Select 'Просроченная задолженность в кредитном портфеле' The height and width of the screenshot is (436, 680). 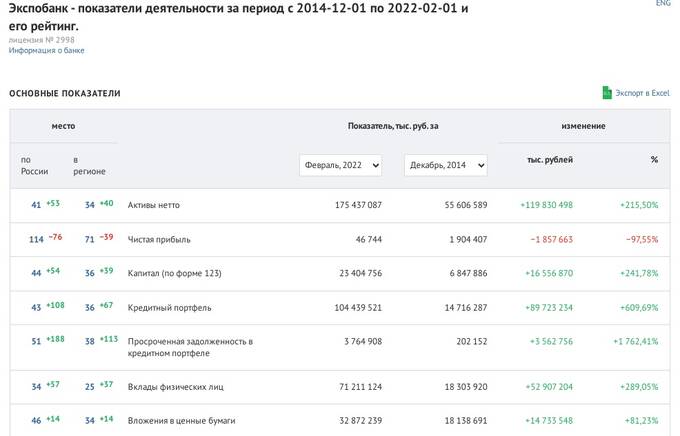coord(189,347)
